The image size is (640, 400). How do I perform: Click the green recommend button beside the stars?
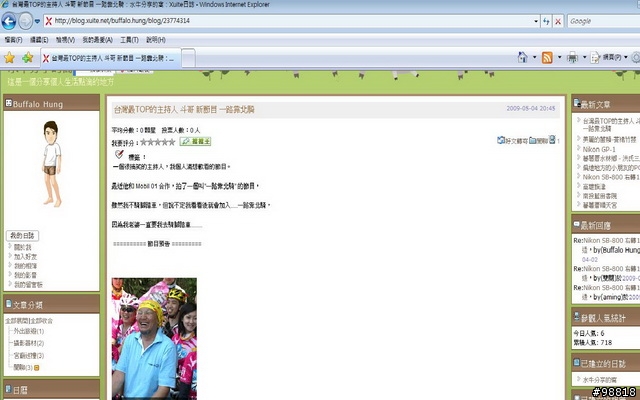196,142
